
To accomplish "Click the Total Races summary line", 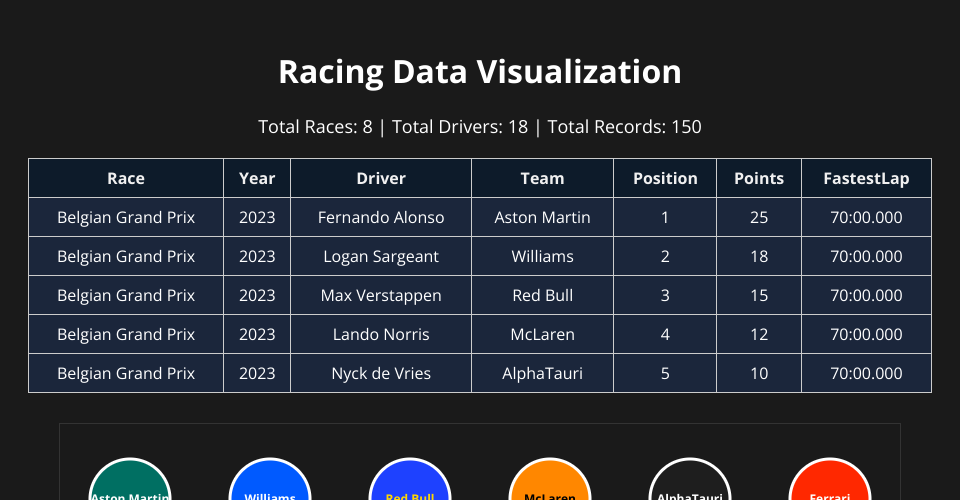I will pos(480,127).
